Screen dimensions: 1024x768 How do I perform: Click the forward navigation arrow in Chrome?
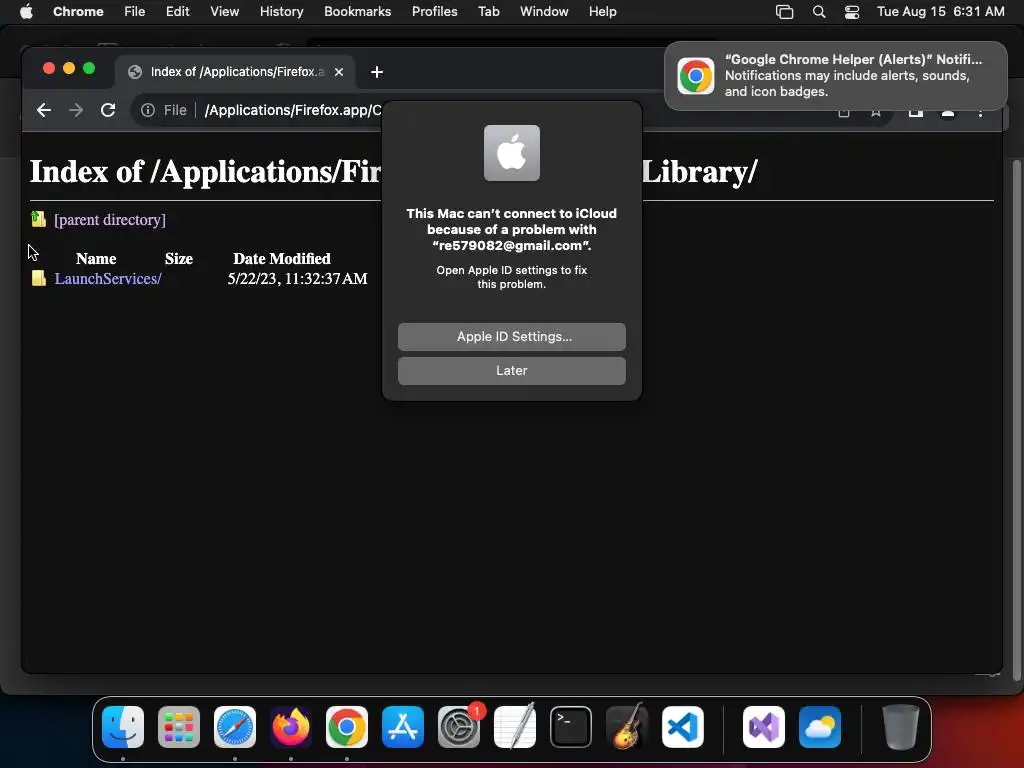(76, 110)
